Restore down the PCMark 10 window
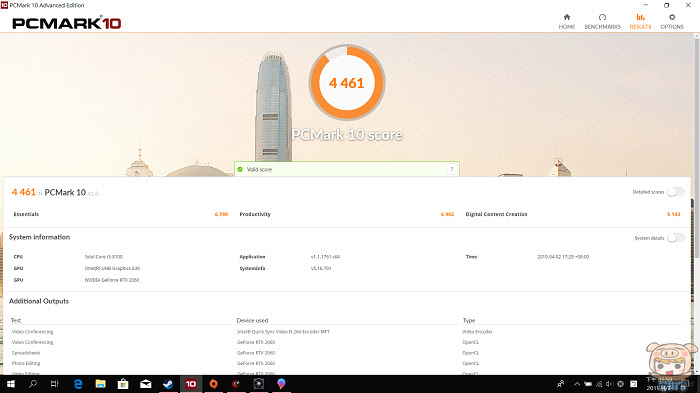The image size is (700, 393). coord(667,5)
